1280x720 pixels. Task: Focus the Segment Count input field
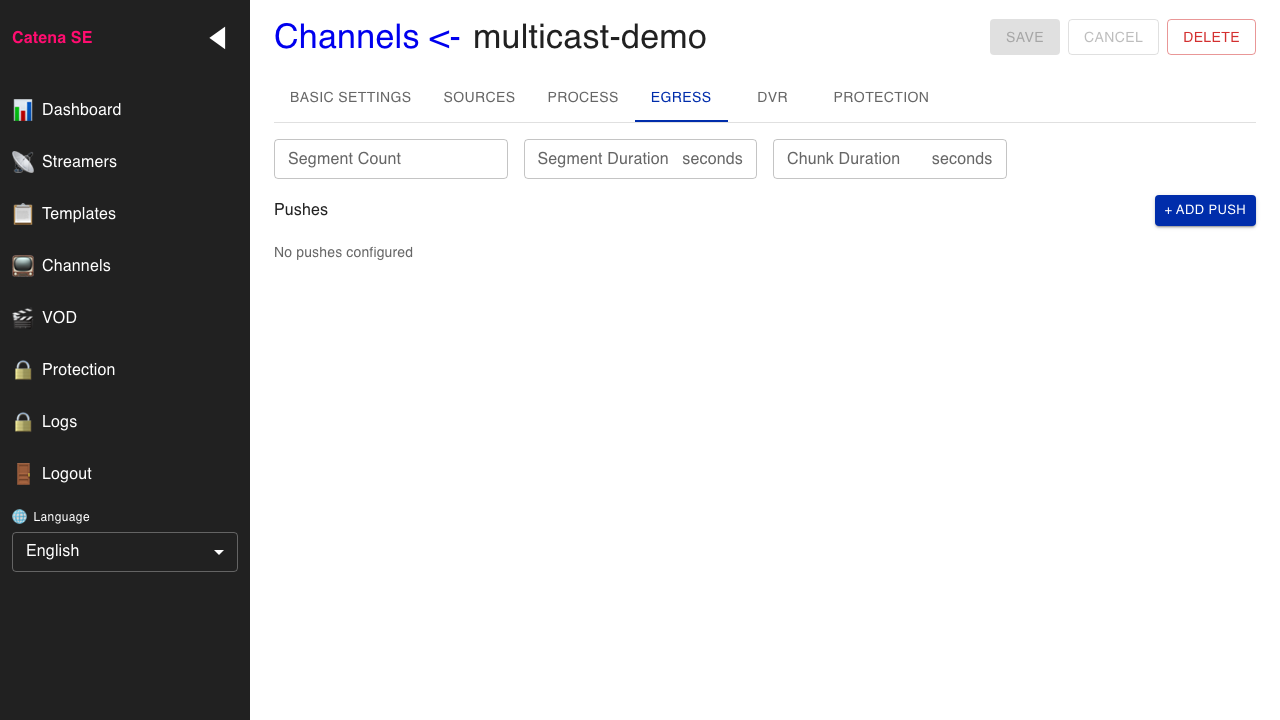point(390,159)
